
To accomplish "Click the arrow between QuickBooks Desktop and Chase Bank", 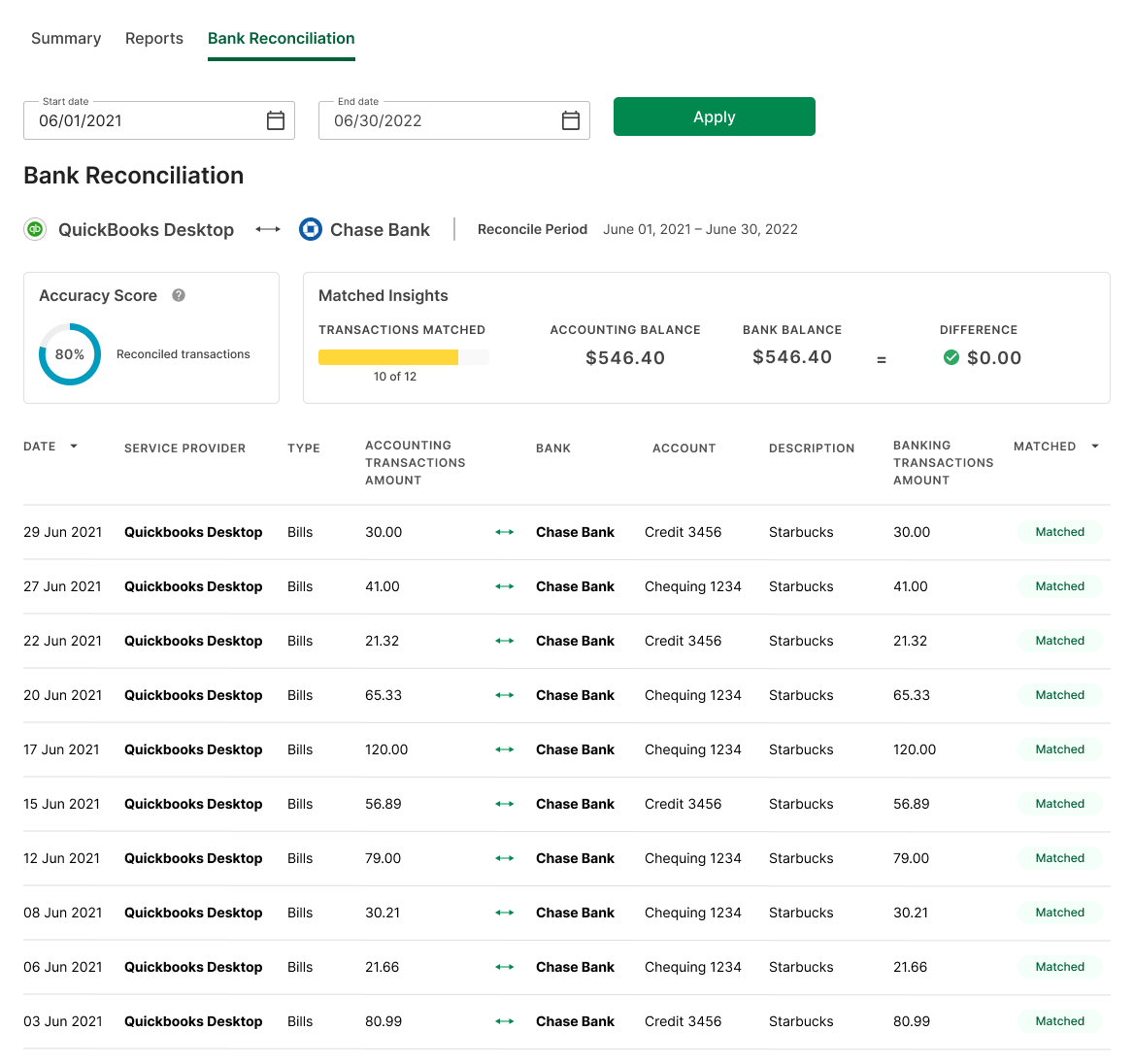I will tap(268, 229).
